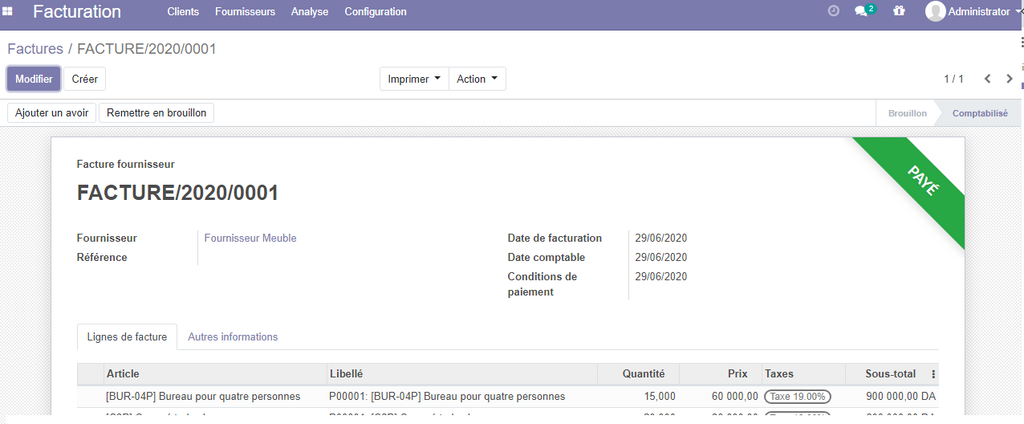This screenshot has width=1024, height=424.
Task: Switch to Autres informations tab
Action: (233, 337)
